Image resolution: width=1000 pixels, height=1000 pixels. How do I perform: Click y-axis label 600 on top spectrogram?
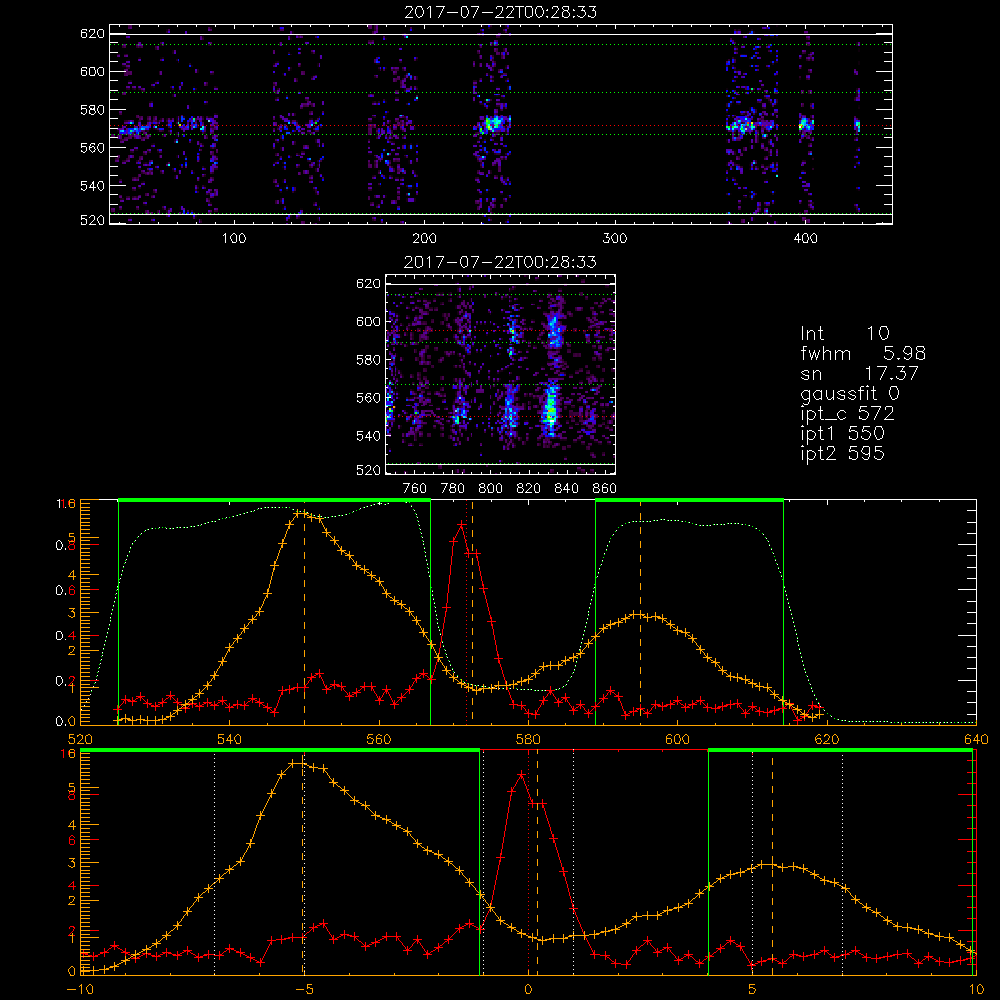pyautogui.click(x=92, y=71)
